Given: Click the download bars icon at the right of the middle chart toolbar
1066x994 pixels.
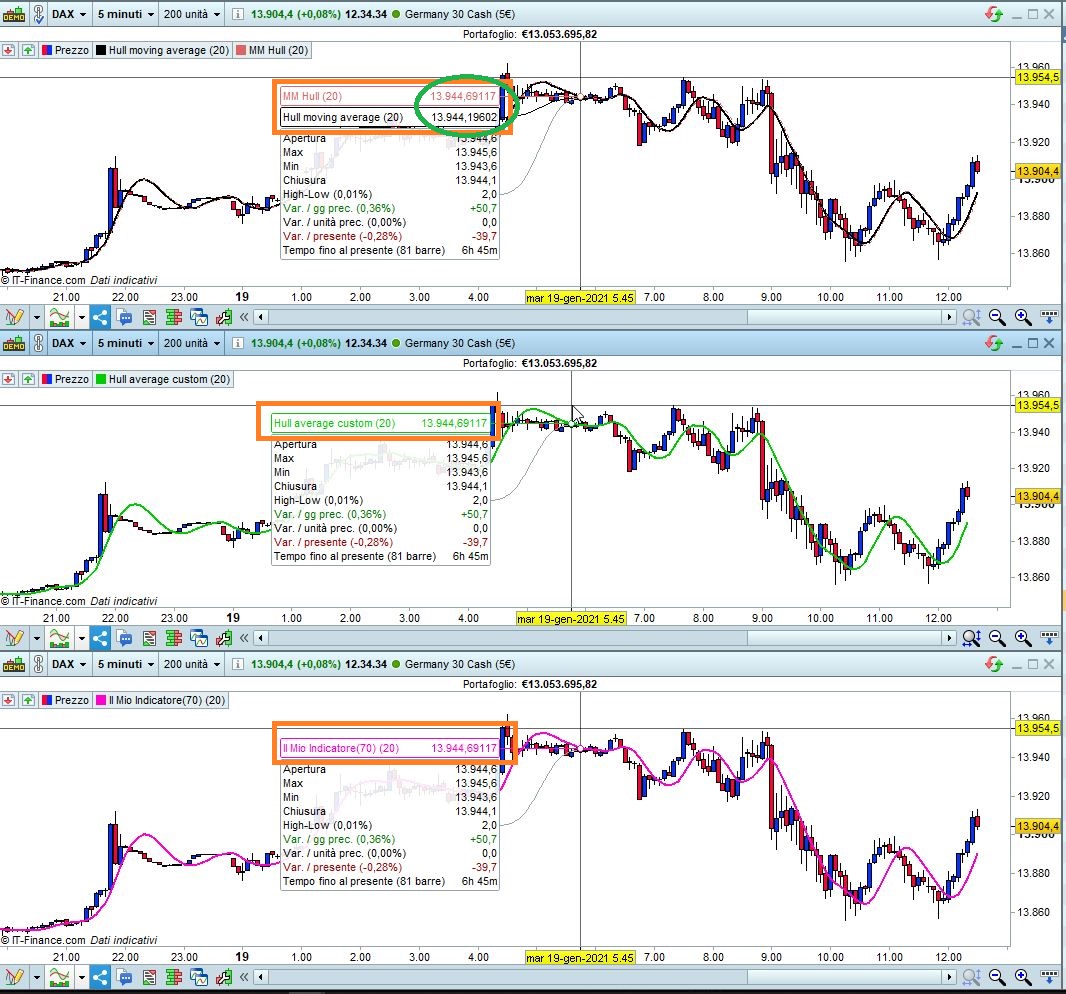Looking at the screenshot, I should [x=1049, y=638].
